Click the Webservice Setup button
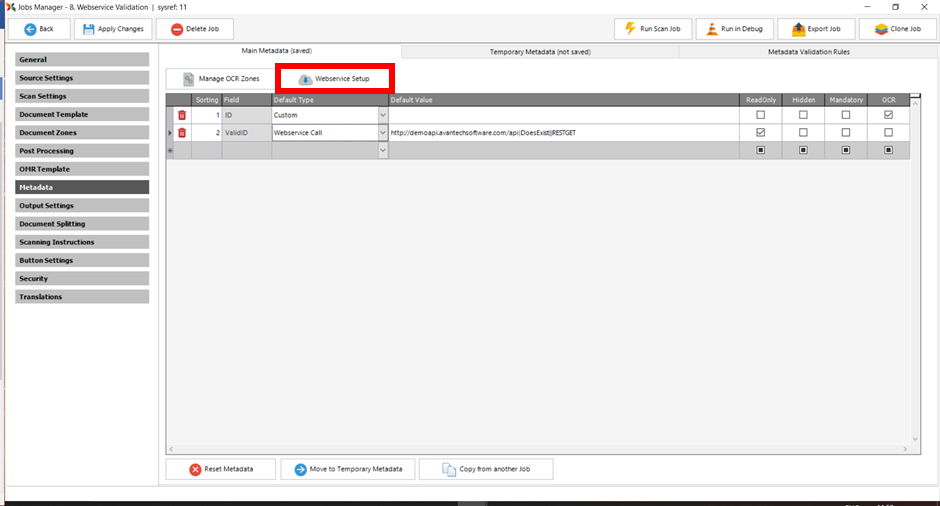The height and width of the screenshot is (506, 940). (335, 78)
